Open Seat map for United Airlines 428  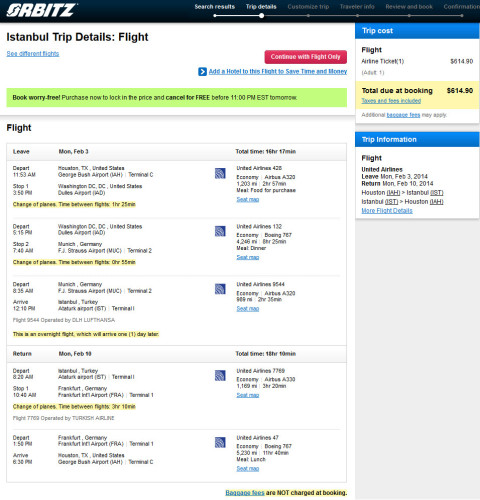(248, 199)
